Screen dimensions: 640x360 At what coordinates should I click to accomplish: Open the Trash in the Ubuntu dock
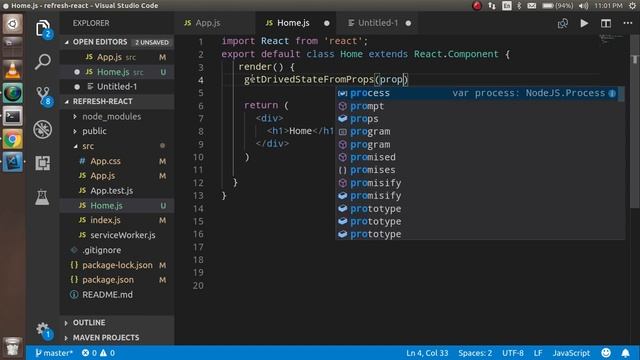(13, 347)
